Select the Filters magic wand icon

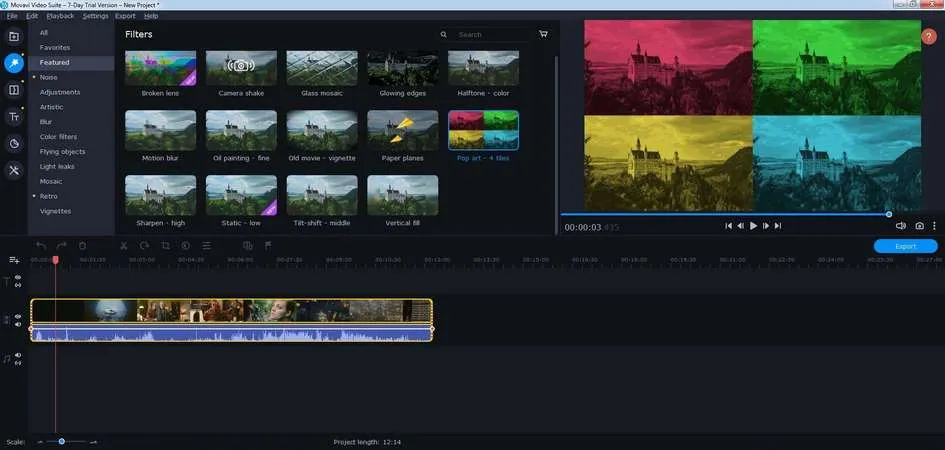tap(14, 63)
